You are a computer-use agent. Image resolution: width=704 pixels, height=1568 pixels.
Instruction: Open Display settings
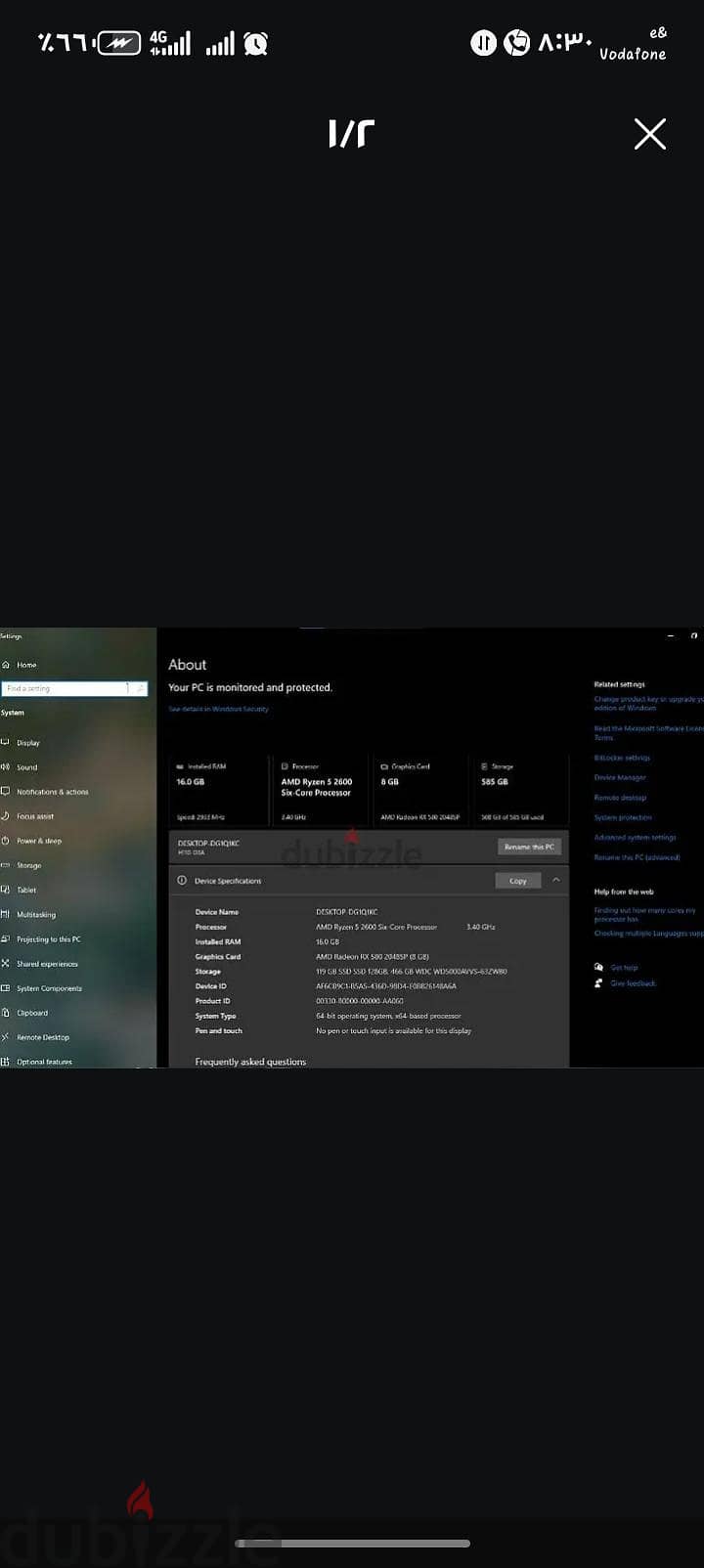28,743
